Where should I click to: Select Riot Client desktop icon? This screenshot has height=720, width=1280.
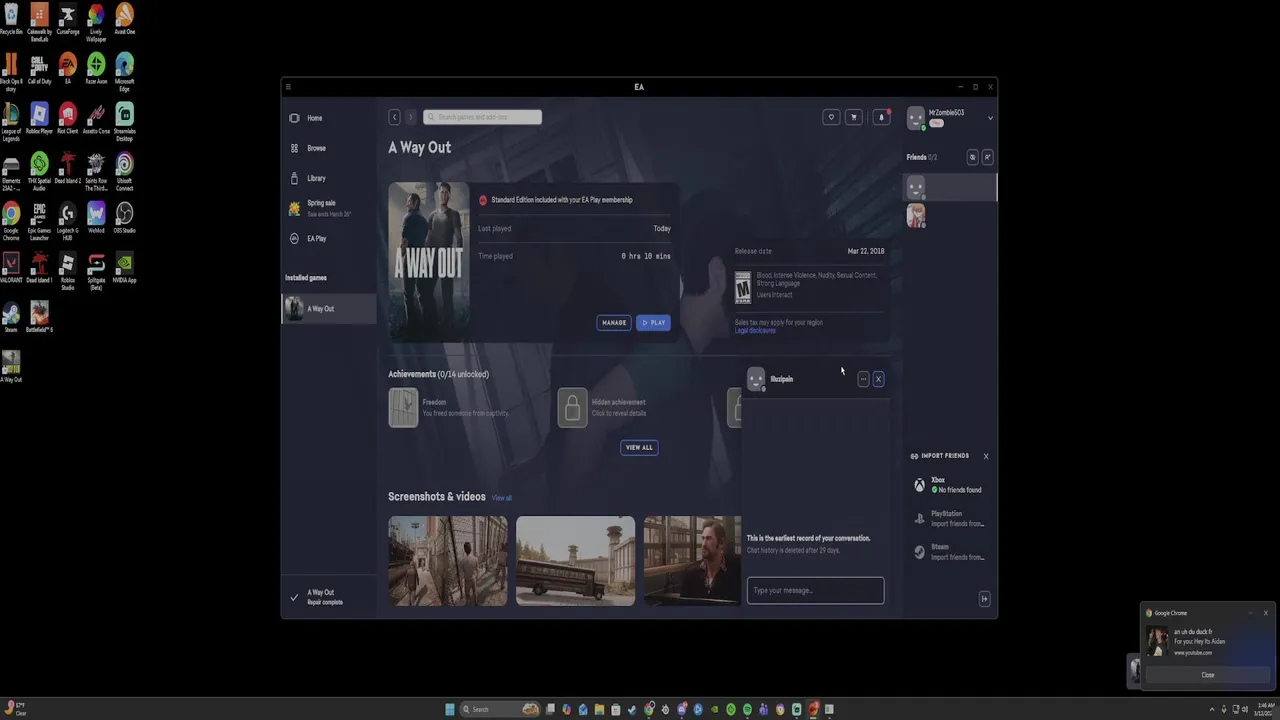coord(67,118)
